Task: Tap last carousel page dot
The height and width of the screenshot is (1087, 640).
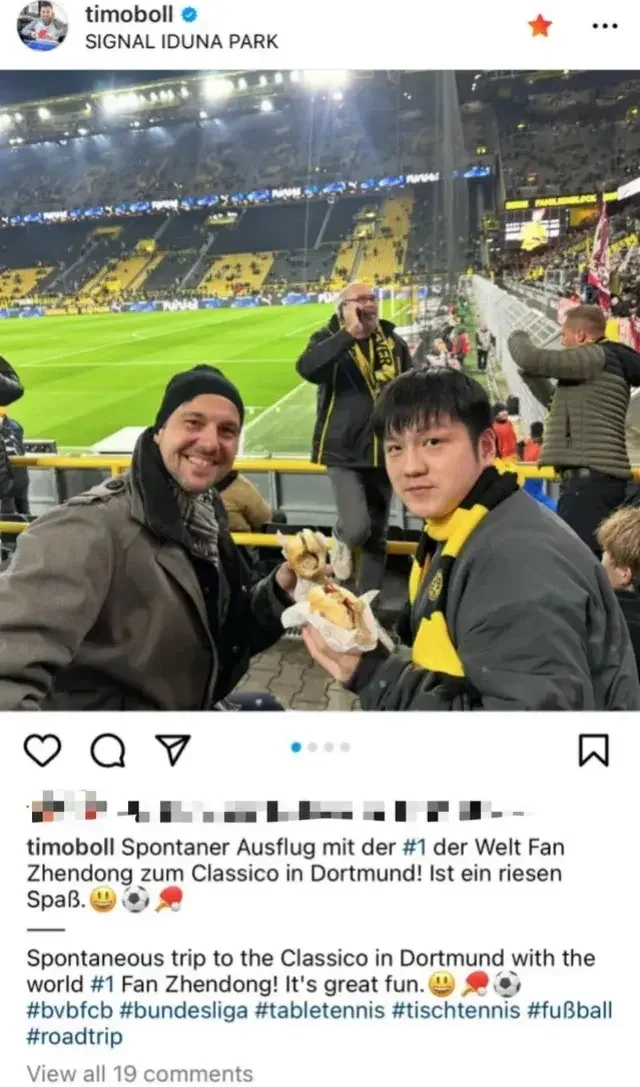Action: click(x=345, y=747)
